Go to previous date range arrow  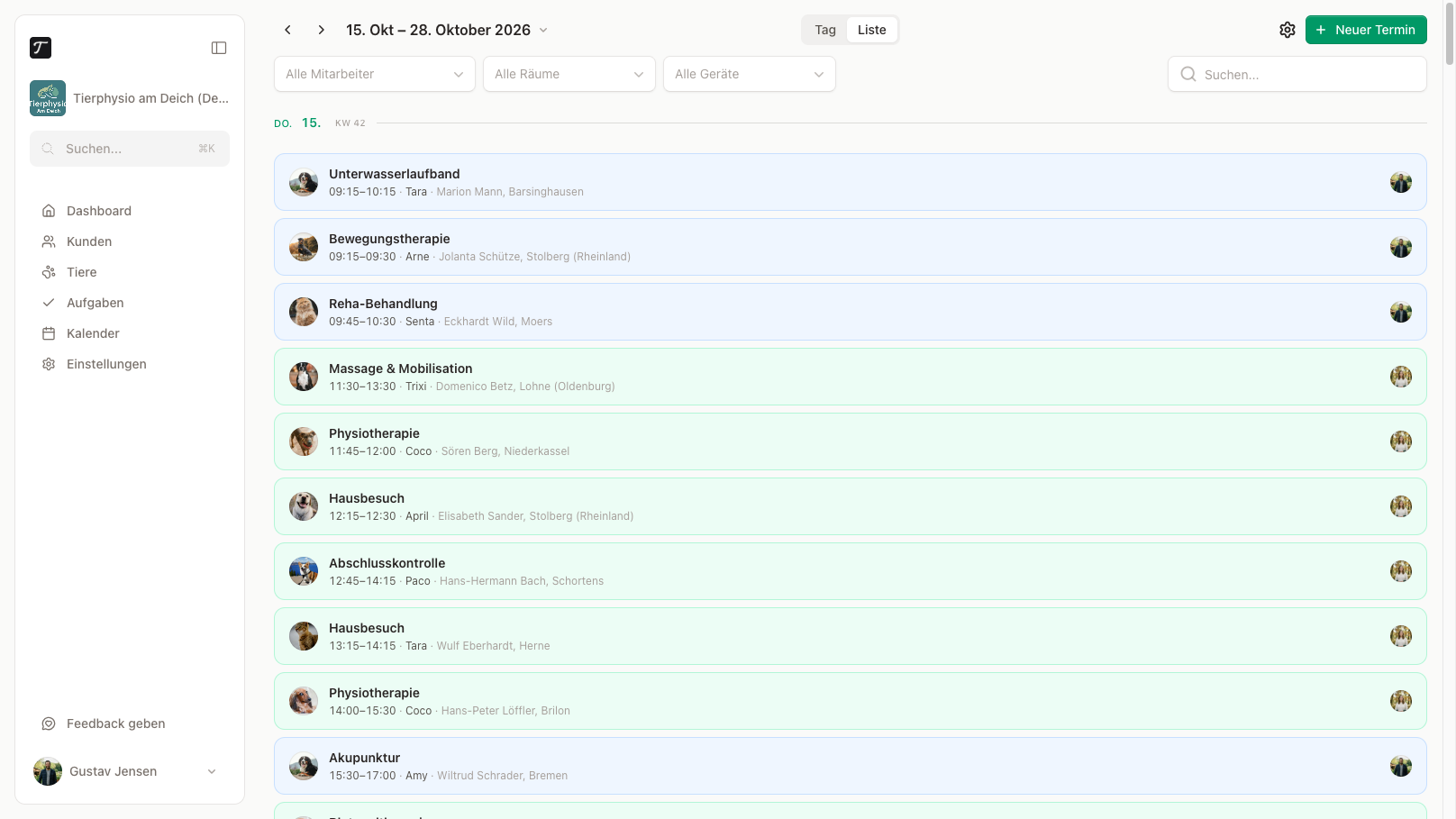click(287, 30)
